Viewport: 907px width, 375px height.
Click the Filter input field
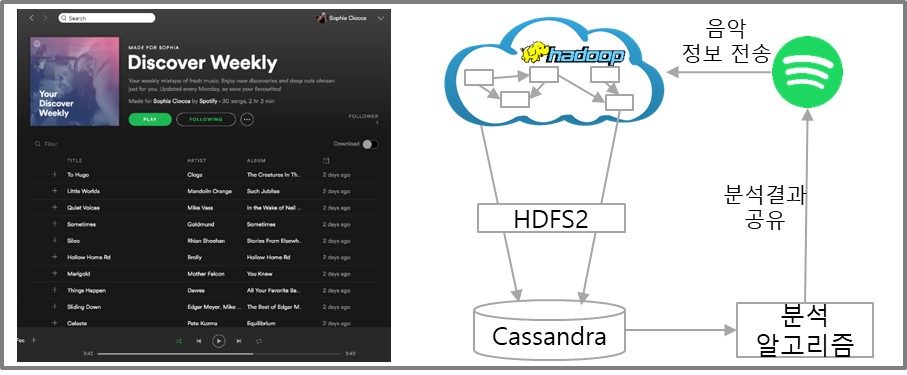tap(51, 144)
